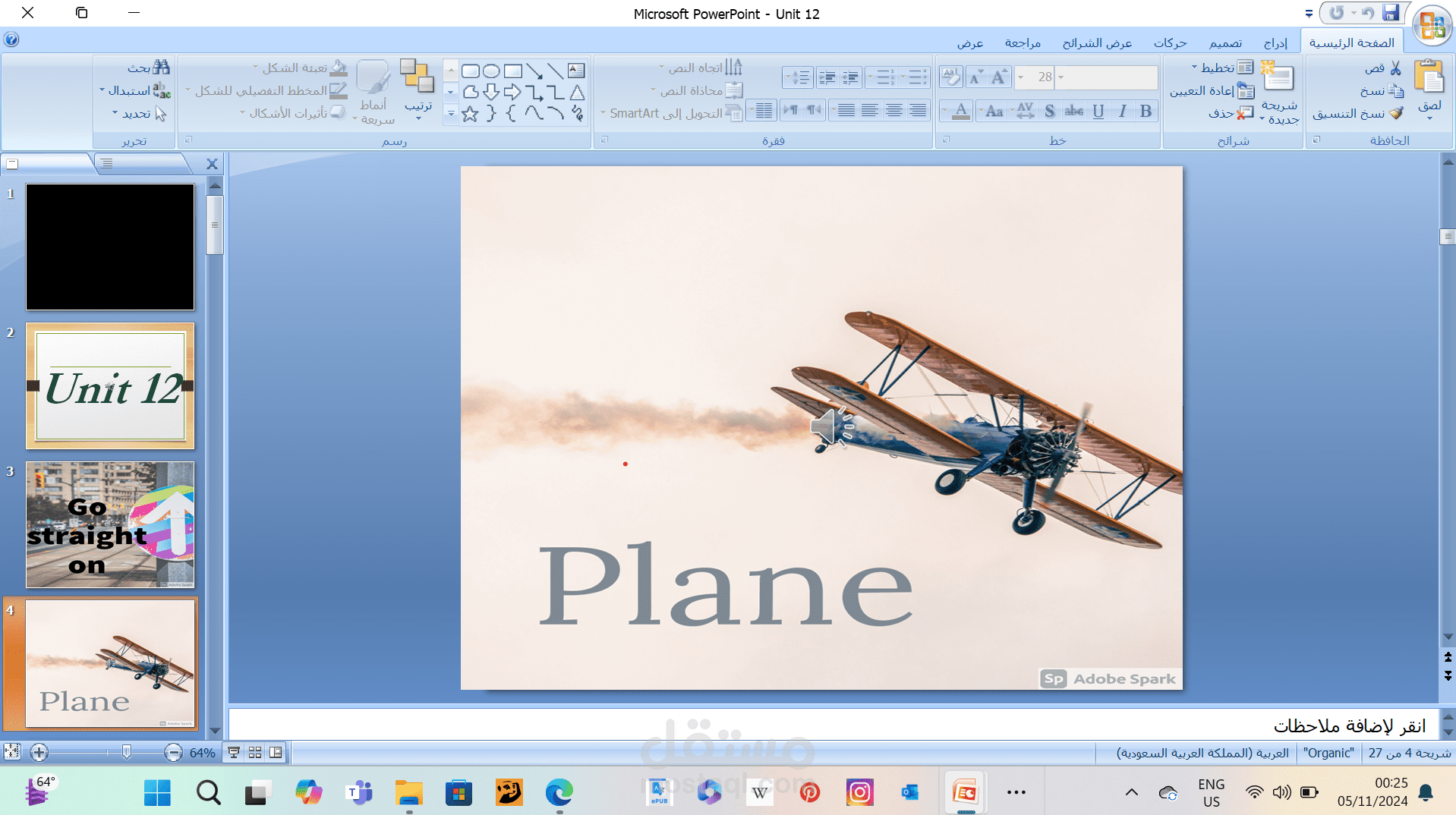Open File Explorer from the taskbar

(x=409, y=792)
